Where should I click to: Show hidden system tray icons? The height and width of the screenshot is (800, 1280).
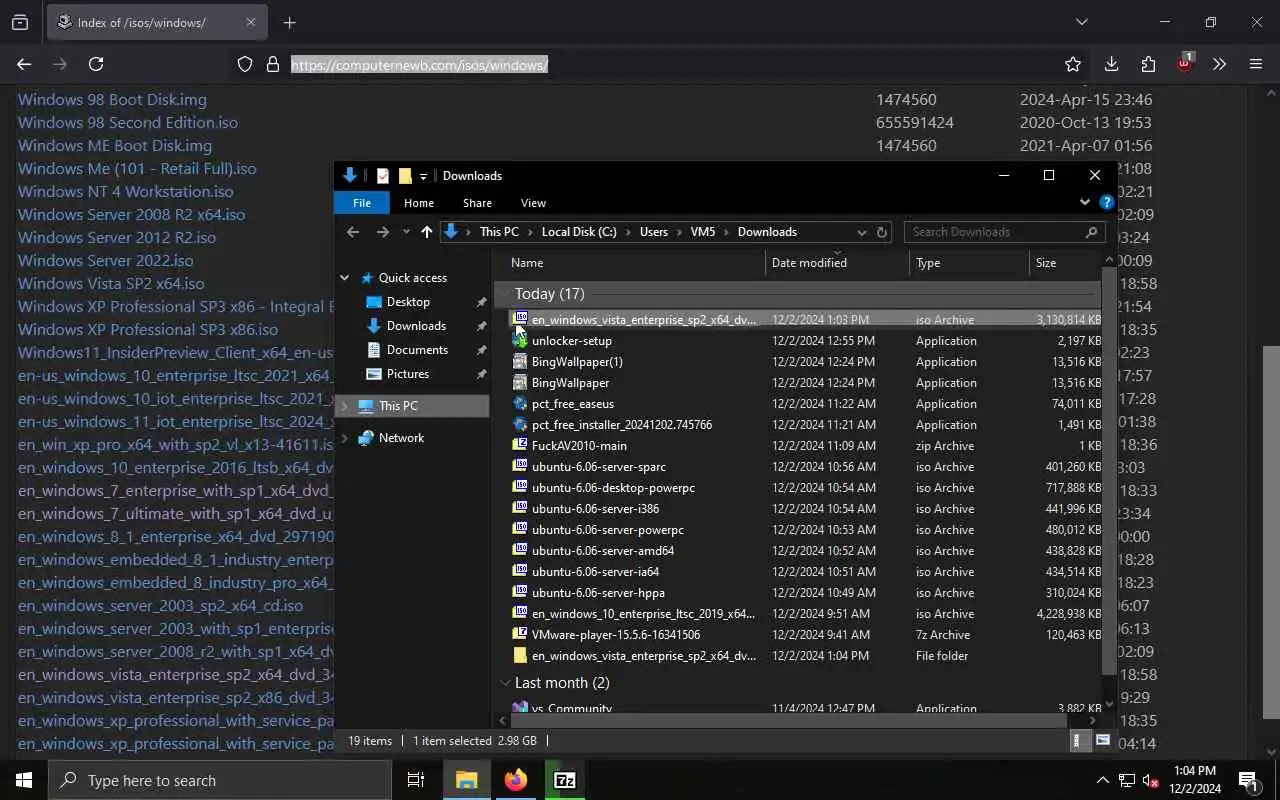pos(1102,780)
